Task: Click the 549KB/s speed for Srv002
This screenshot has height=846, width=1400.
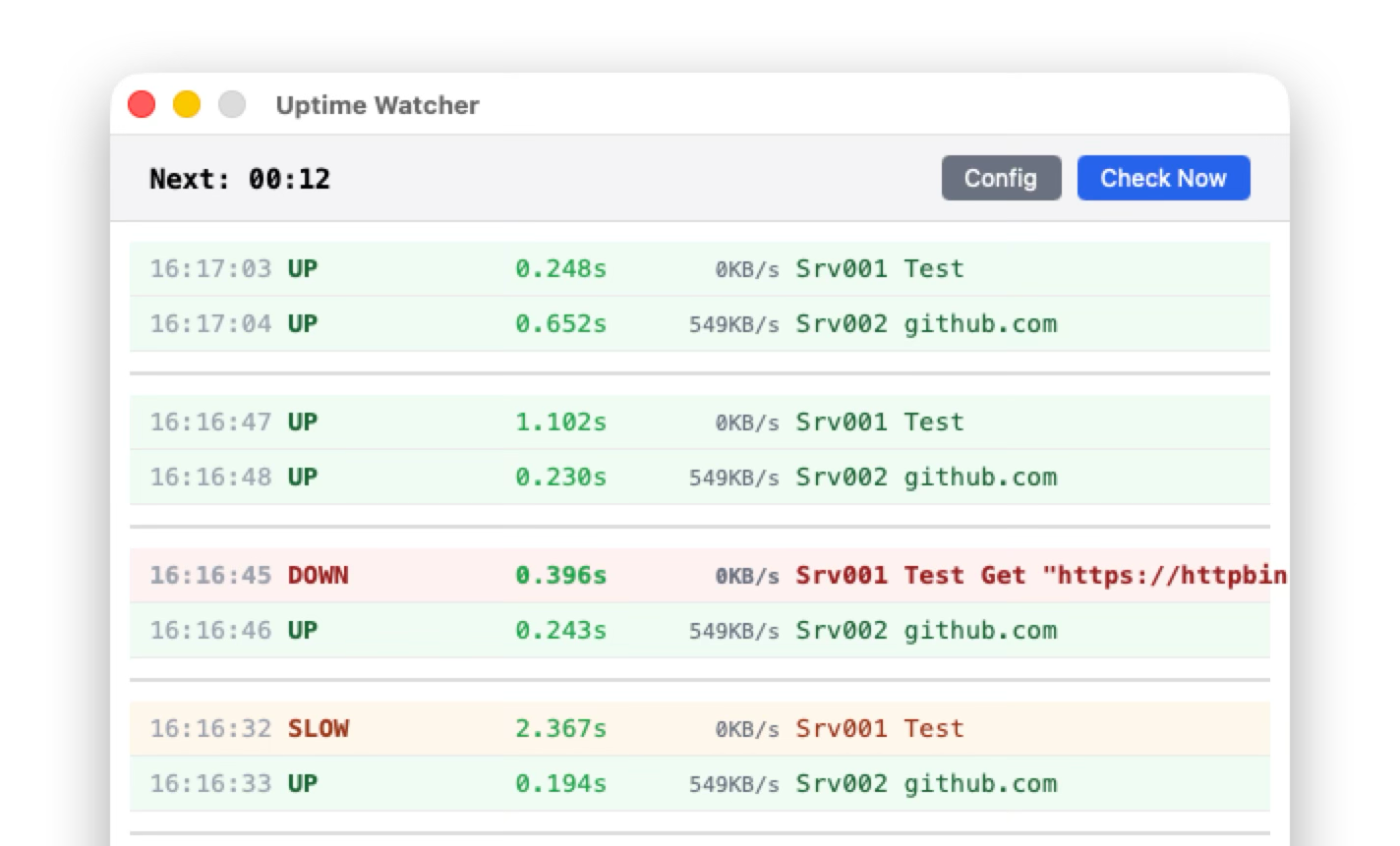Action: (733, 323)
